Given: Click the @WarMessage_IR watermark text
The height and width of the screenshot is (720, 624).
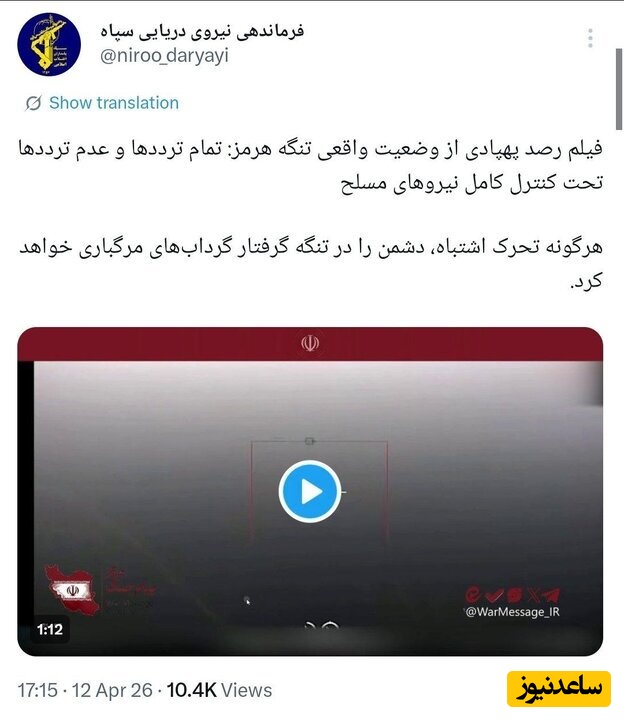Looking at the screenshot, I should coord(512,612).
